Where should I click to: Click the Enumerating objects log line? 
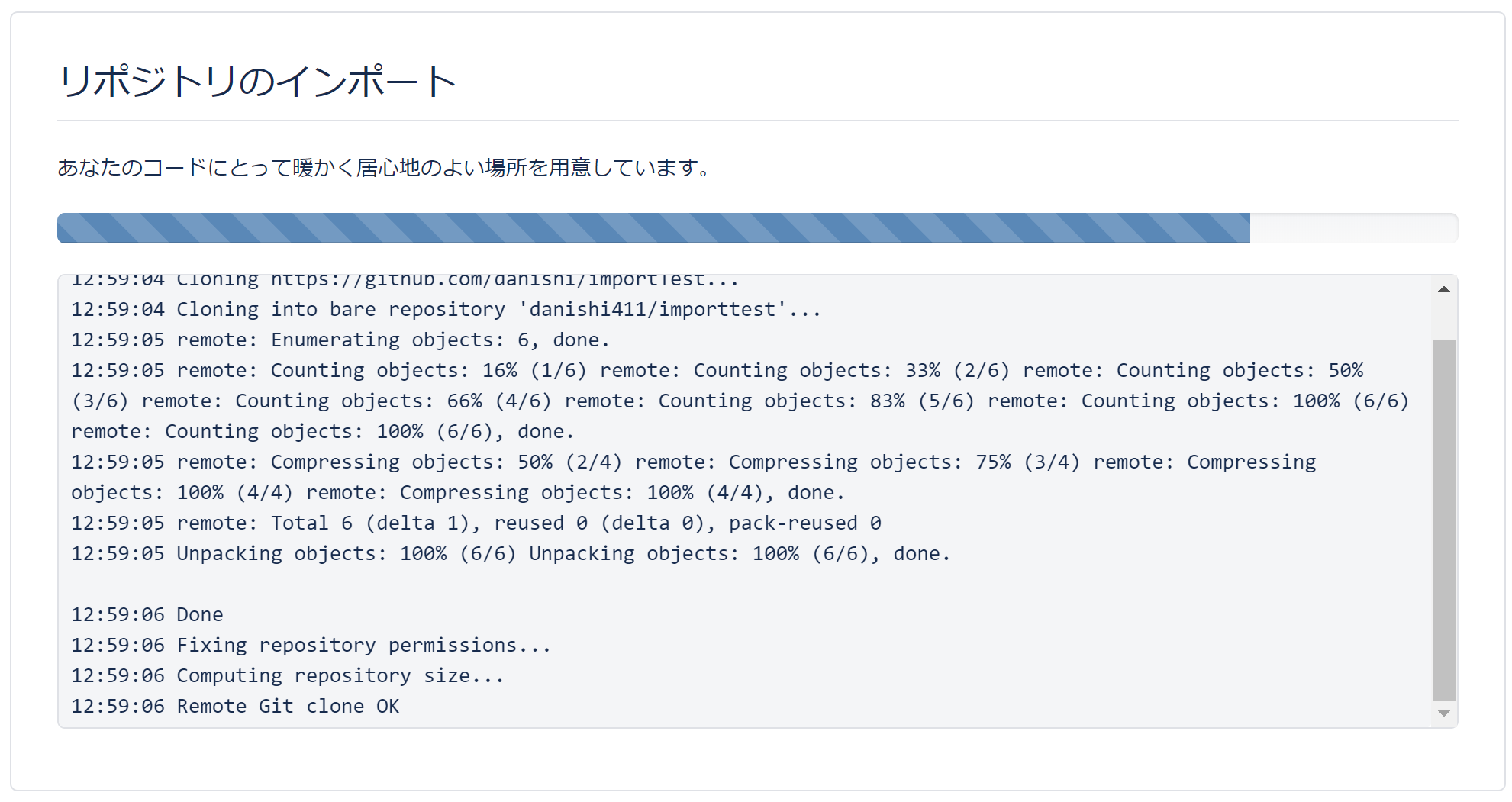(x=340, y=340)
